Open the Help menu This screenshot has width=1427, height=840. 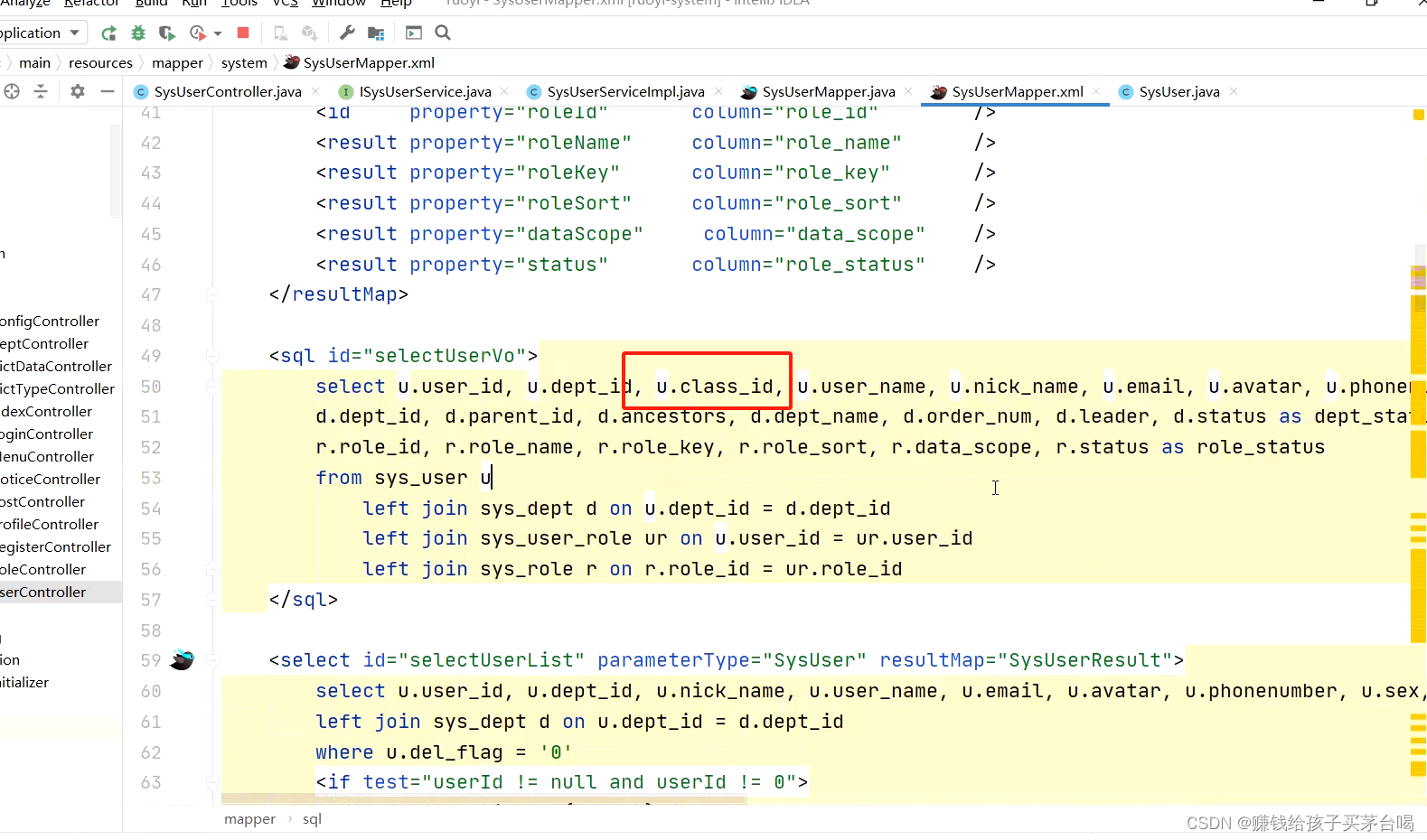coord(397,4)
